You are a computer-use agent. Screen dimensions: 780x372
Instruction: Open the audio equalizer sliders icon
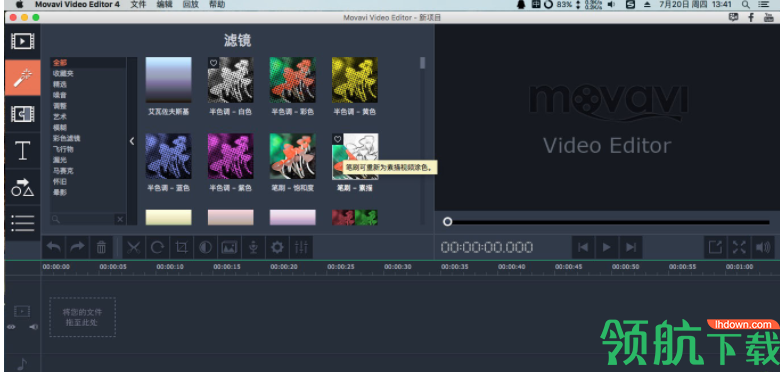(301, 247)
